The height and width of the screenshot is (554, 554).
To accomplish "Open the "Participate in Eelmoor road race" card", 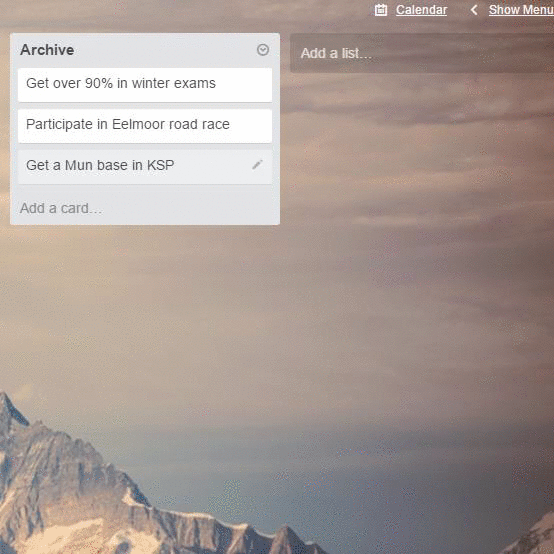I will click(x=145, y=126).
